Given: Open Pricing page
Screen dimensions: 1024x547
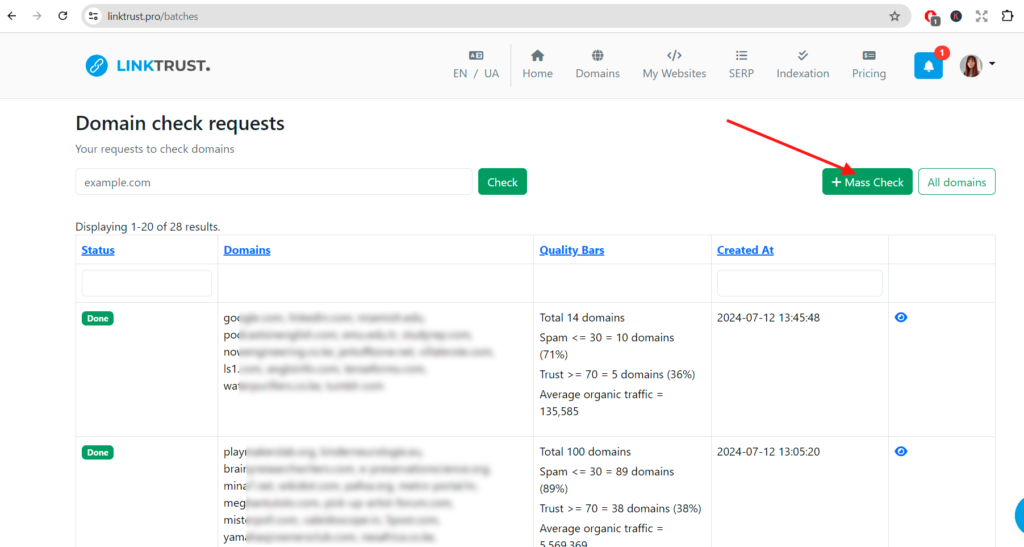Looking at the screenshot, I should click(868, 65).
